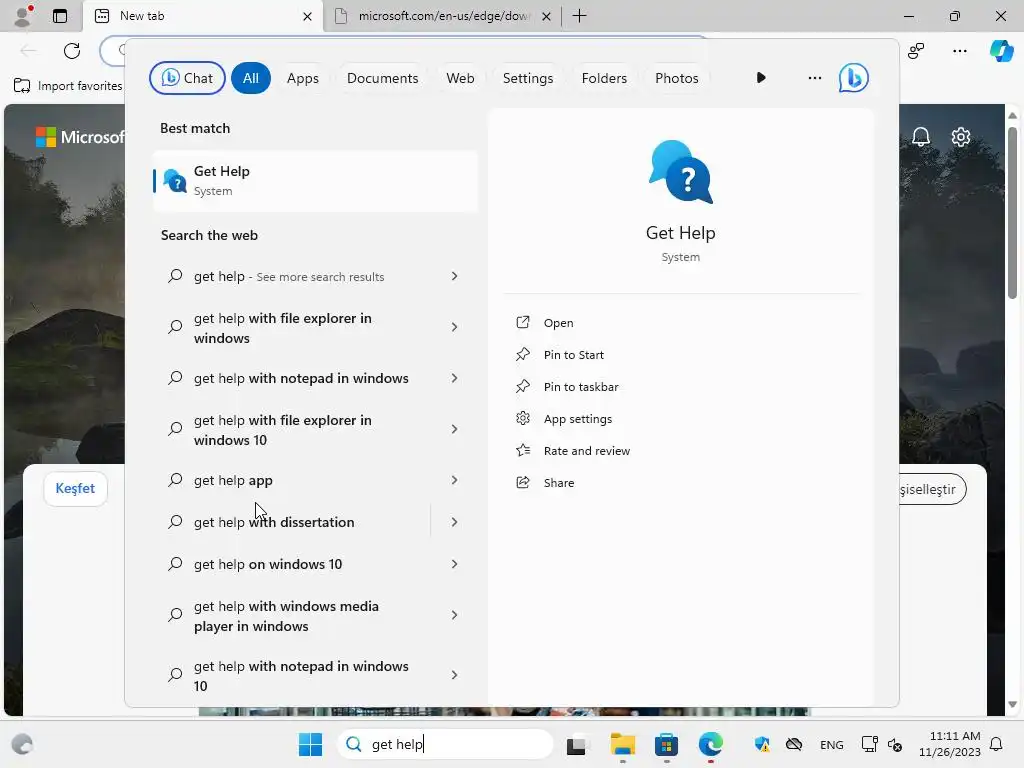This screenshot has width=1024, height=768.
Task: Click Import favorites in Edge
Action: pyautogui.click(x=68, y=86)
